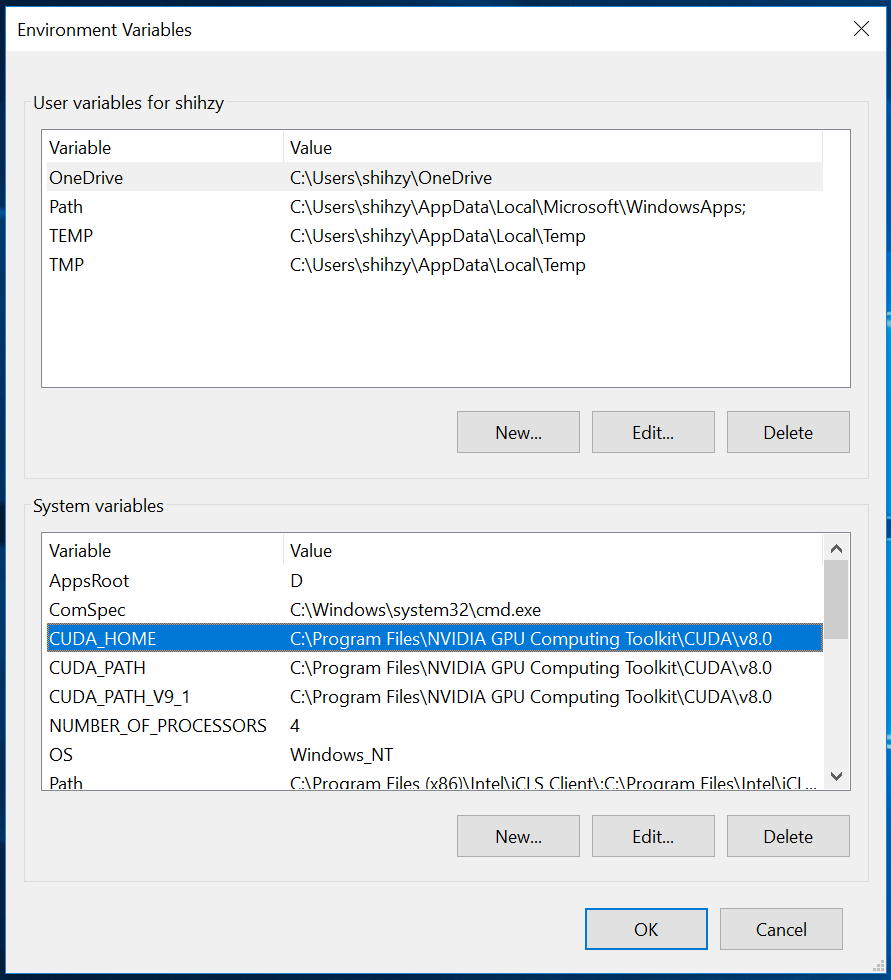891x980 pixels.
Task: Select the OS system variable
Action: coord(435,754)
